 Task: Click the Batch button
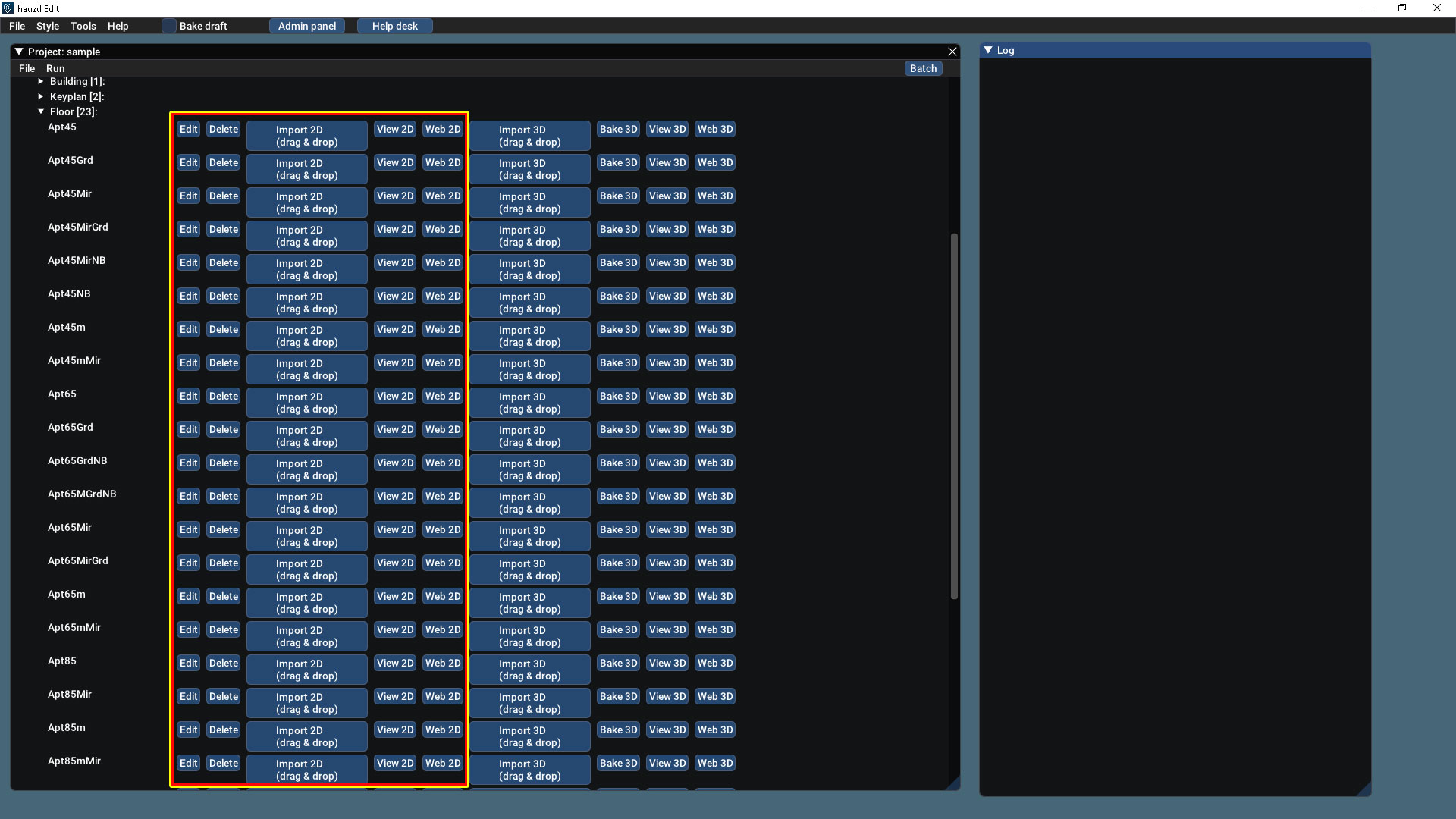(923, 68)
